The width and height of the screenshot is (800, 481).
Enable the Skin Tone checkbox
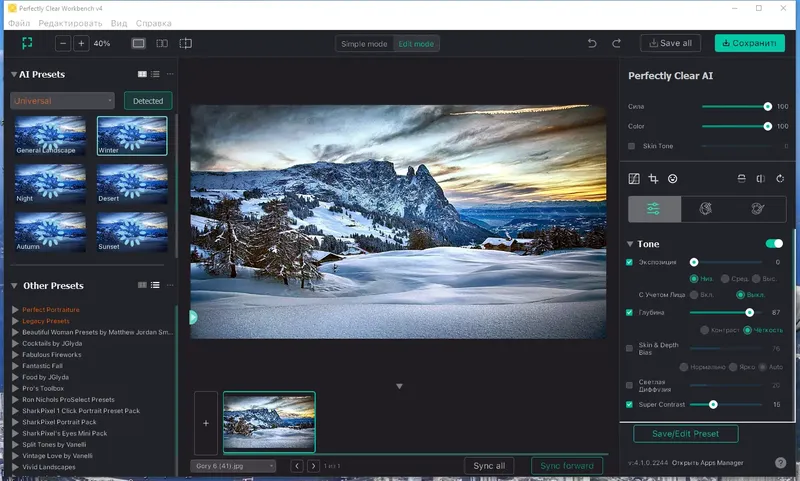631,146
